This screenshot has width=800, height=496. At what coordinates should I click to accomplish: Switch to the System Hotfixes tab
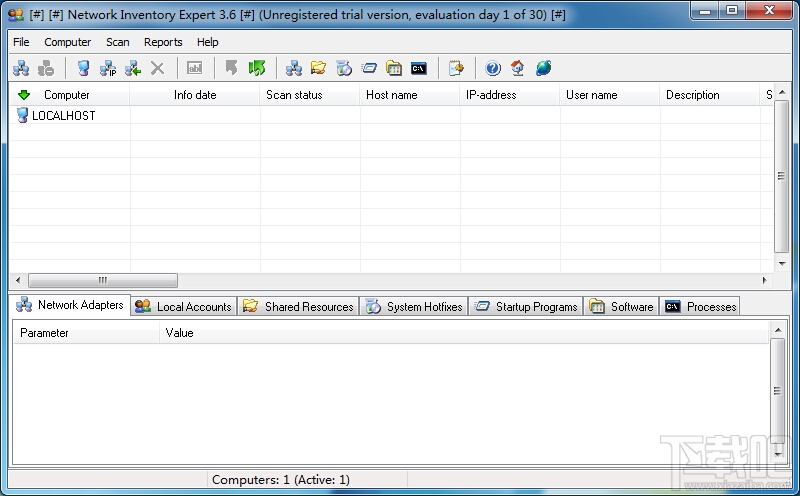pos(414,306)
